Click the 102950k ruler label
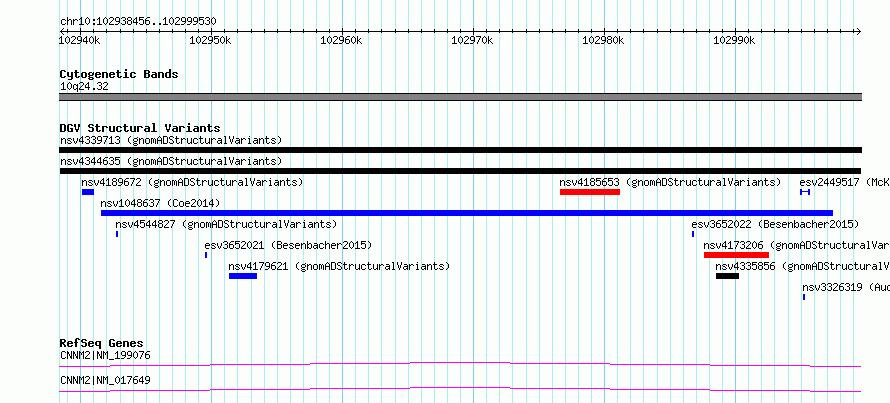This screenshot has width=890, height=403. [x=211, y=40]
